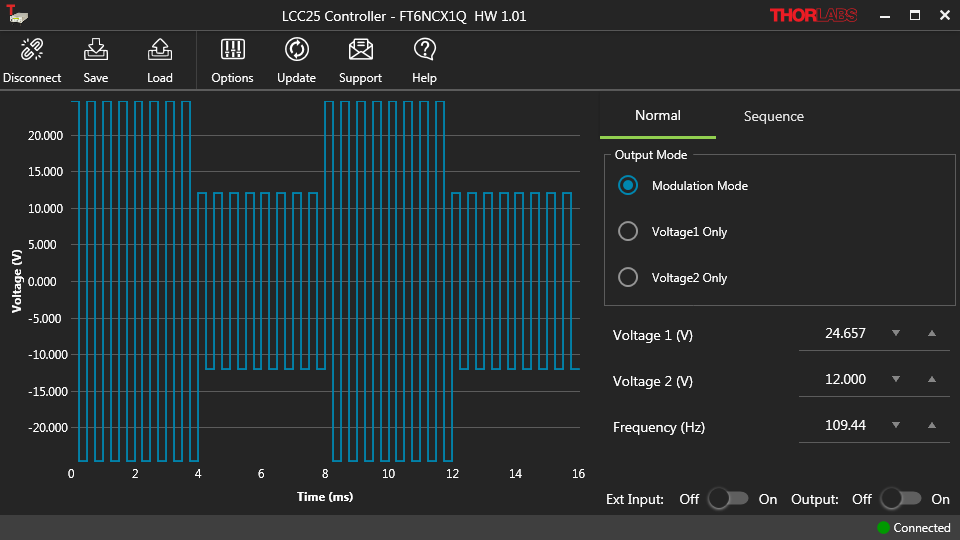The width and height of the screenshot is (960, 540).
Task: Decrease Voltage 1 with down arrow
Action: (896, 334)
